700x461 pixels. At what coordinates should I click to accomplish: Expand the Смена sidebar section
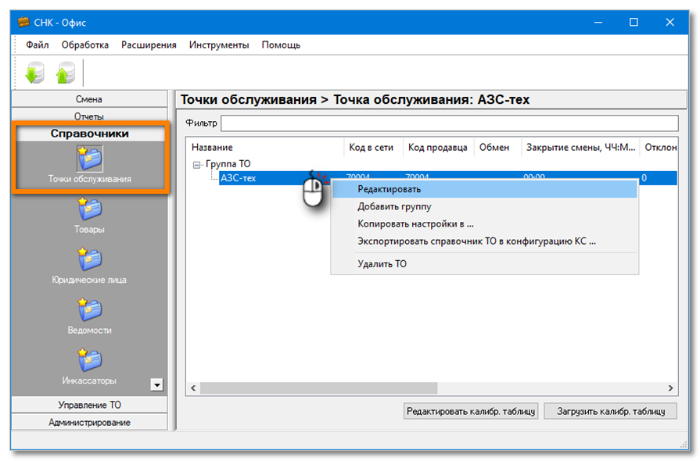(89, 99)
